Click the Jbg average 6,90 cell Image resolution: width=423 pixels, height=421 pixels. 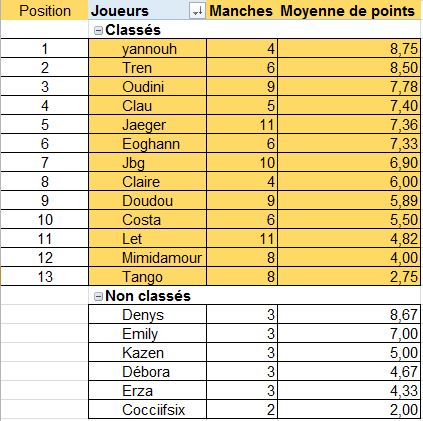tap(349, 163)
